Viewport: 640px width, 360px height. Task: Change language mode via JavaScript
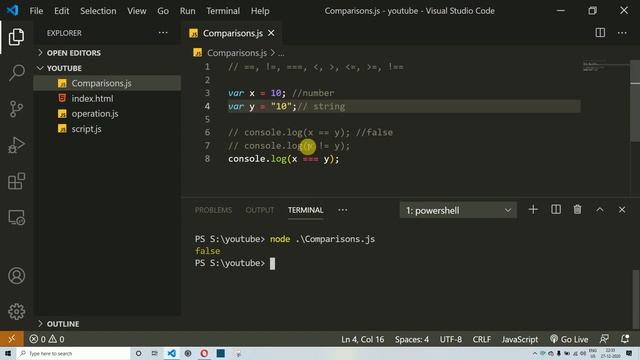[520, 339]
